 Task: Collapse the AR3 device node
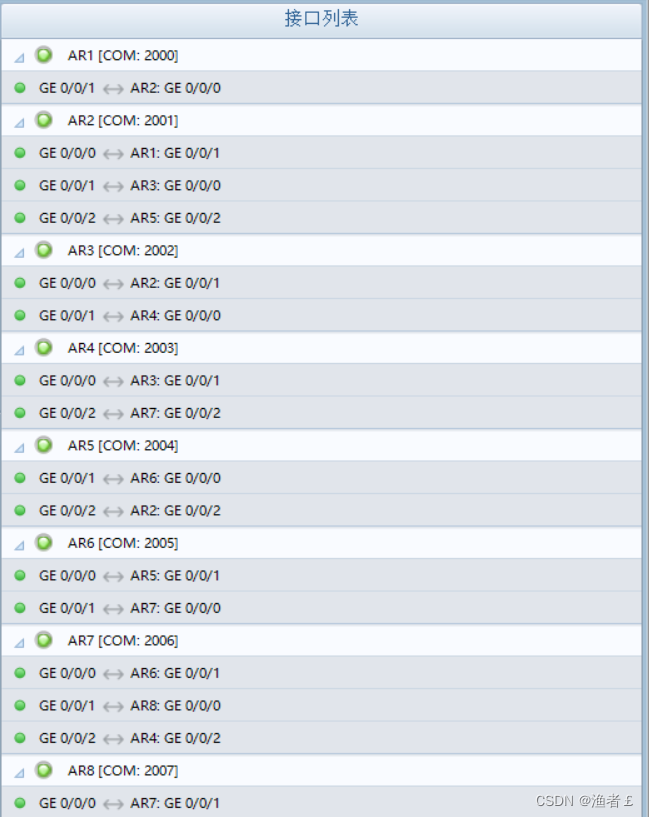point(19,253)
